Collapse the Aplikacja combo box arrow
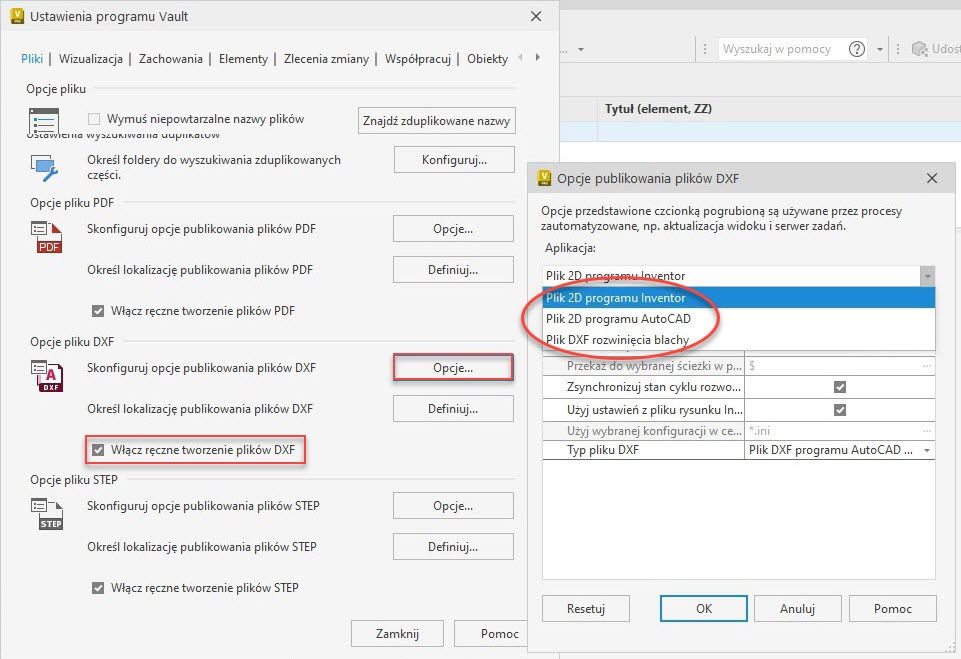961x659 pixels. [x=927, y=276]
